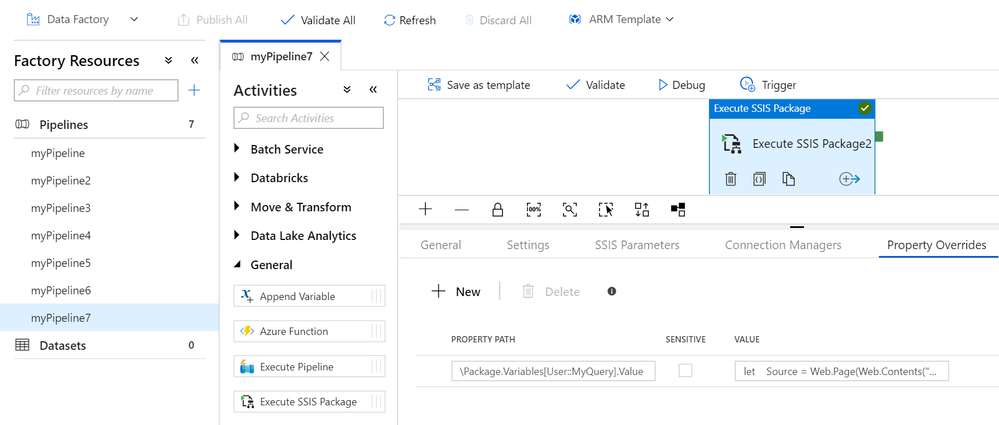Viewport: 999px width, 425px height.
Task: Click the Delete property override button
Action: (551, 292)
